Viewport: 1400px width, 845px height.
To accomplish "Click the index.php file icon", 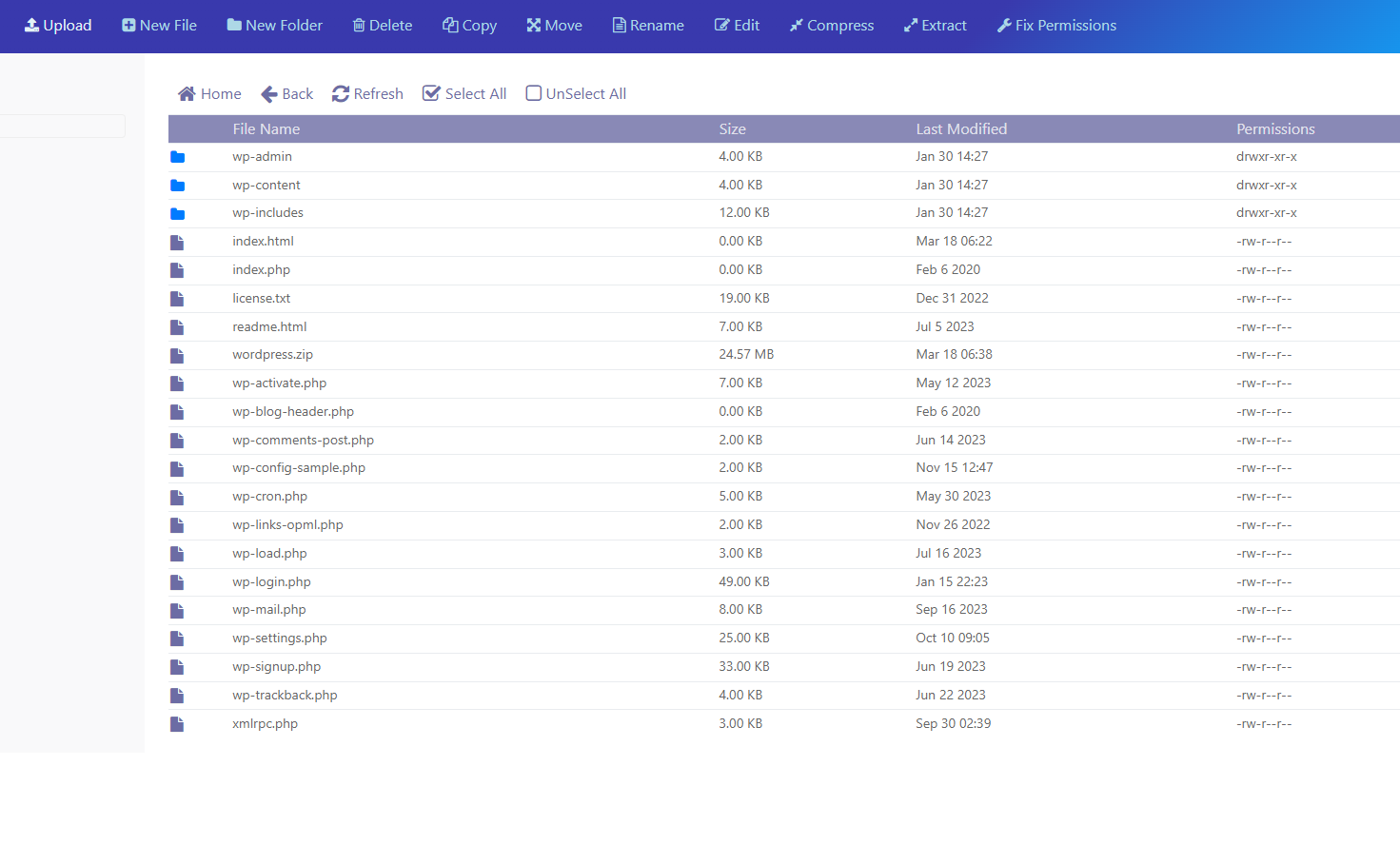I will coord(177,270).
